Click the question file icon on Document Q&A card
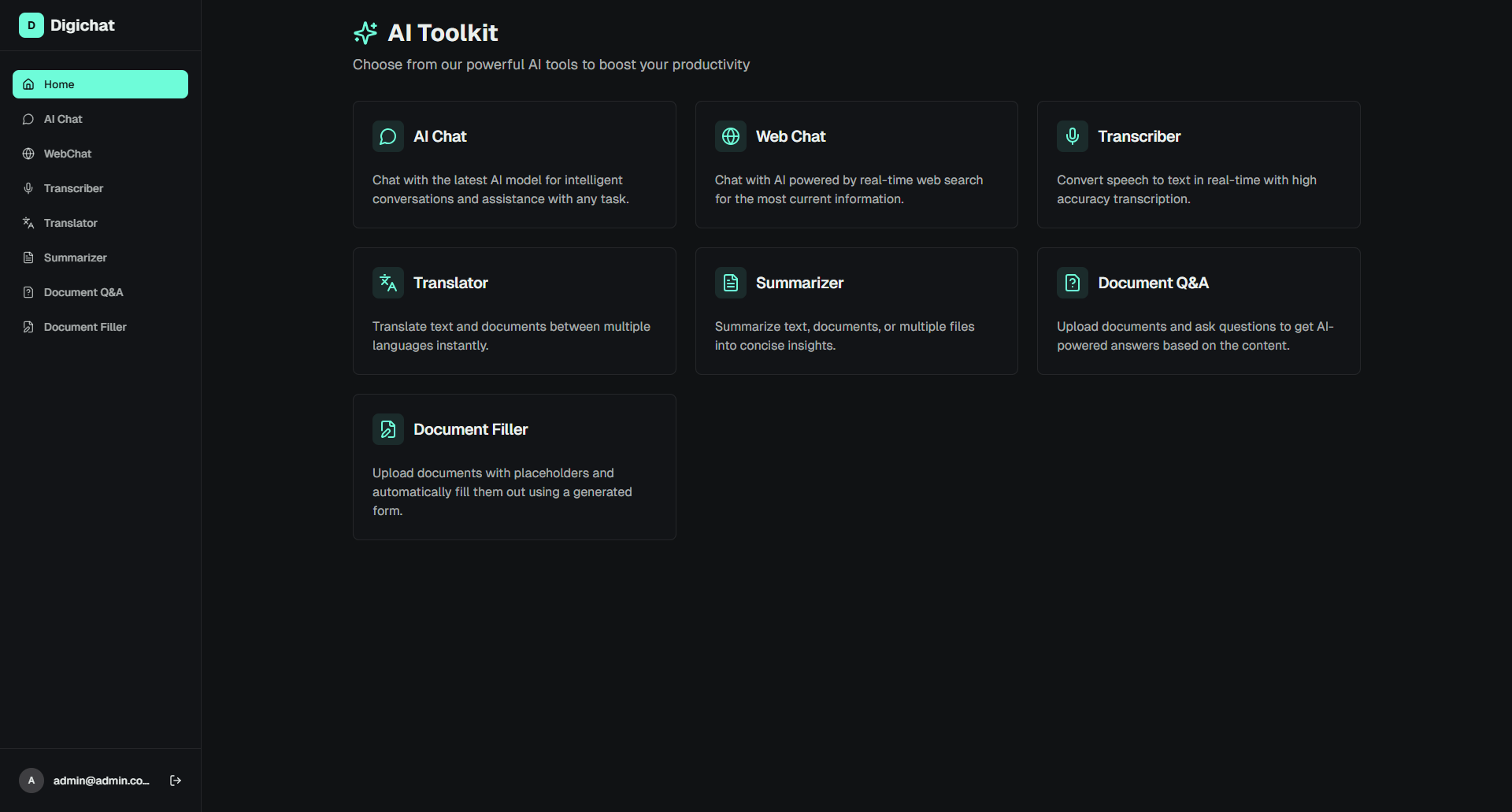Screen dimensions: 1512x812 pyautogui.click(x=1073, y=283)
